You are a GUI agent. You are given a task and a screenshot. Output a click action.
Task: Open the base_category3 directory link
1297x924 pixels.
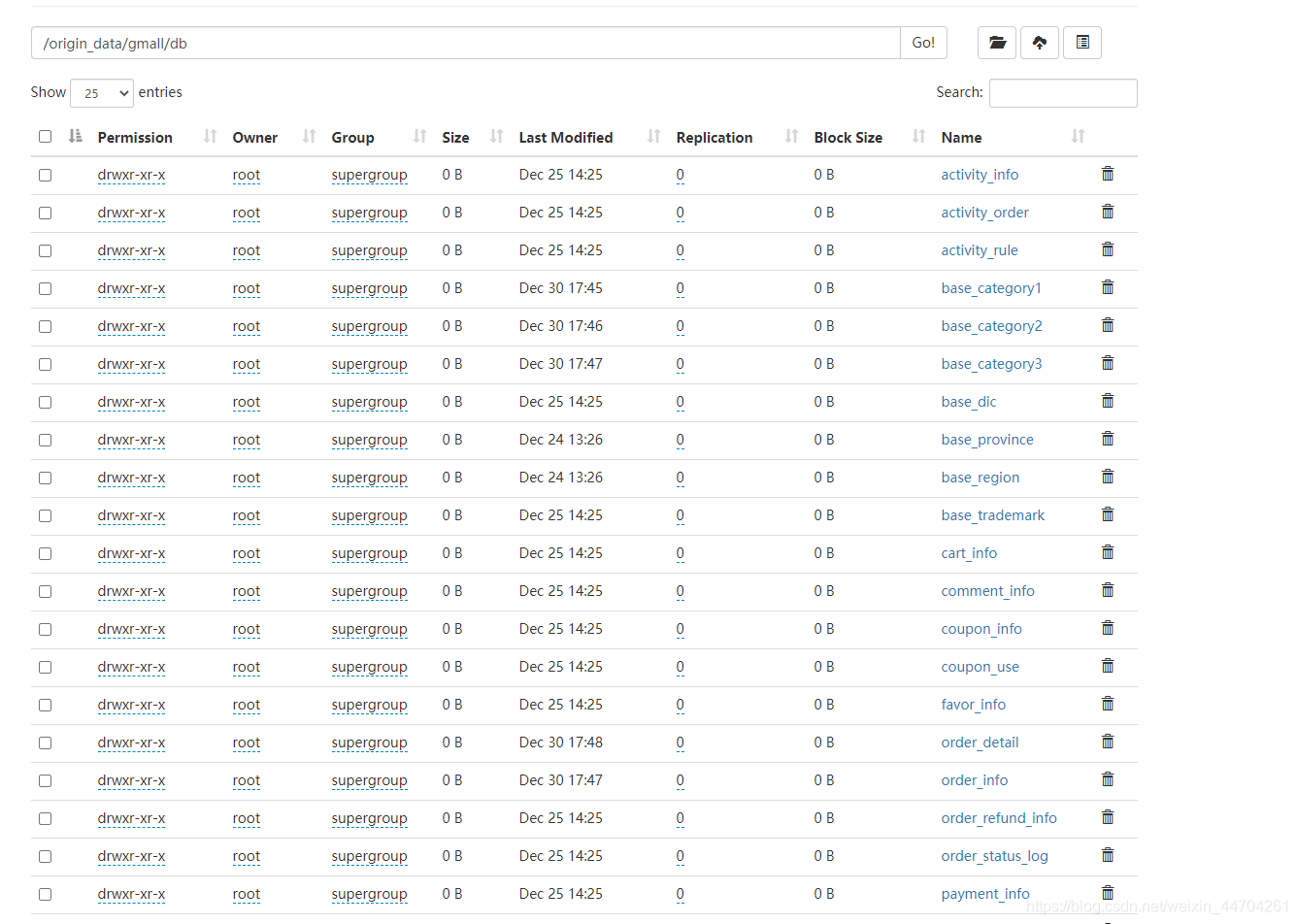[x=991, y=364]
